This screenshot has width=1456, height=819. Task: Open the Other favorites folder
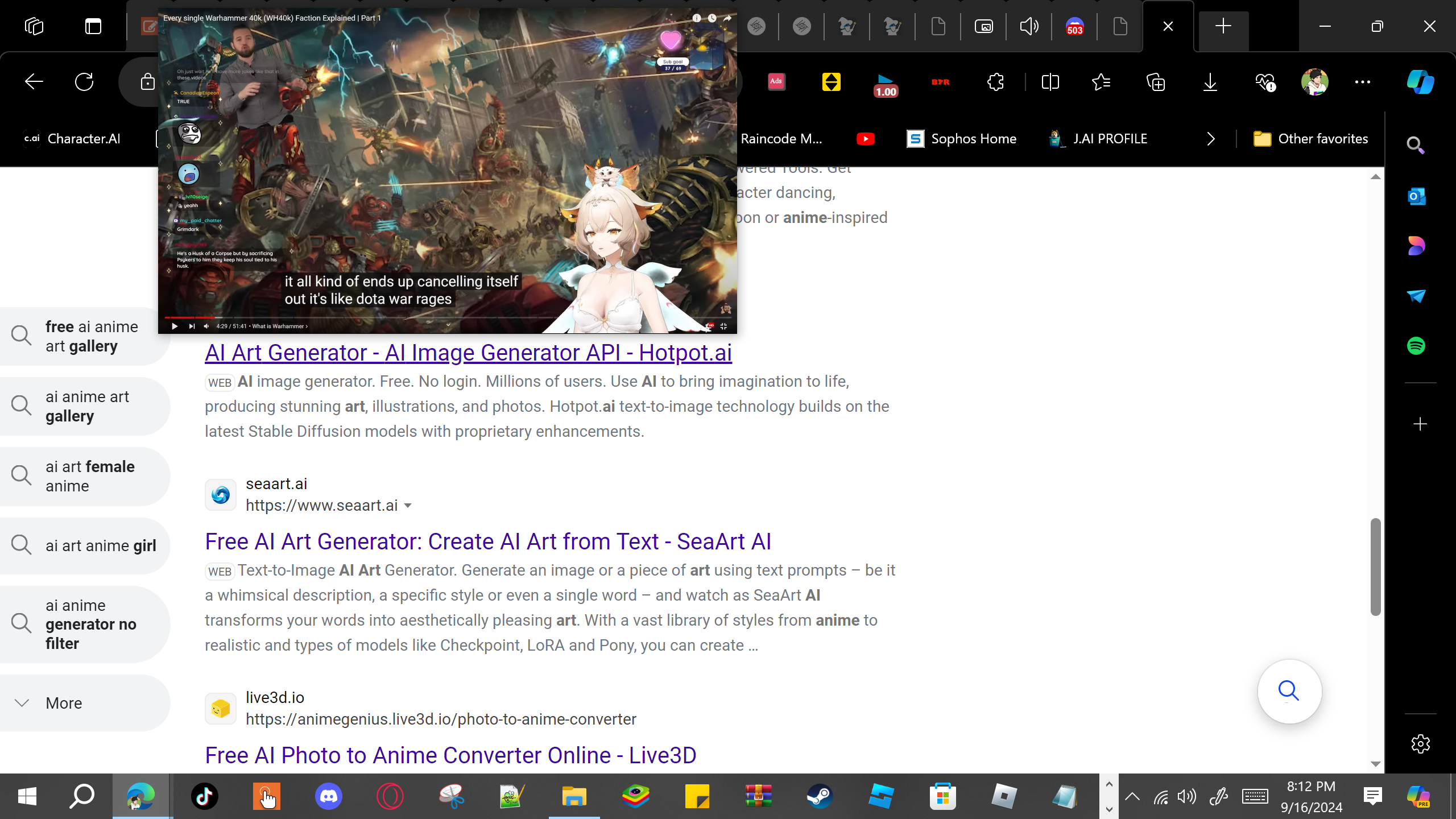pos(1311,139)
